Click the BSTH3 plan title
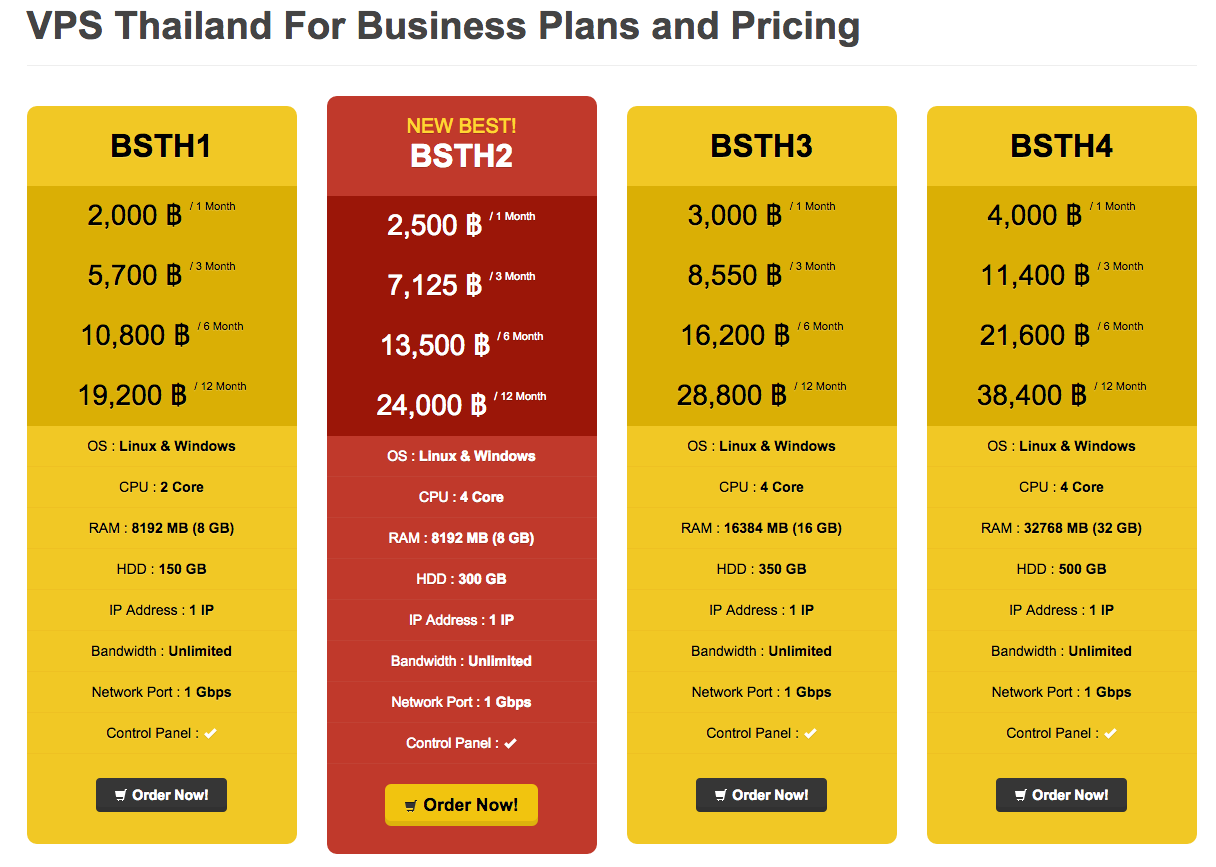 [761, 146]
